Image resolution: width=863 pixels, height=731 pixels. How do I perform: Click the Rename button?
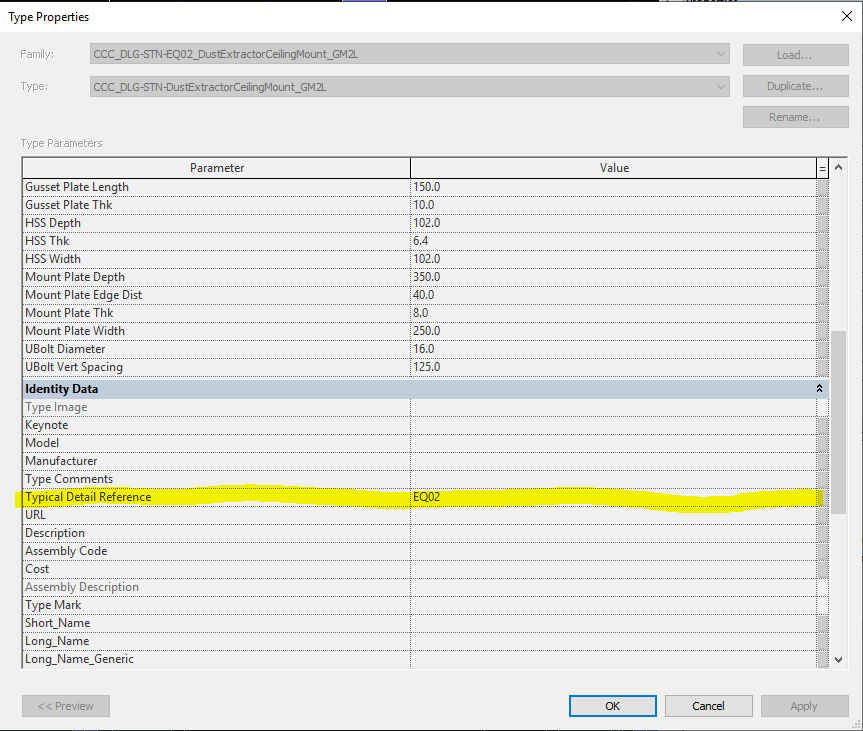point(794,117)
